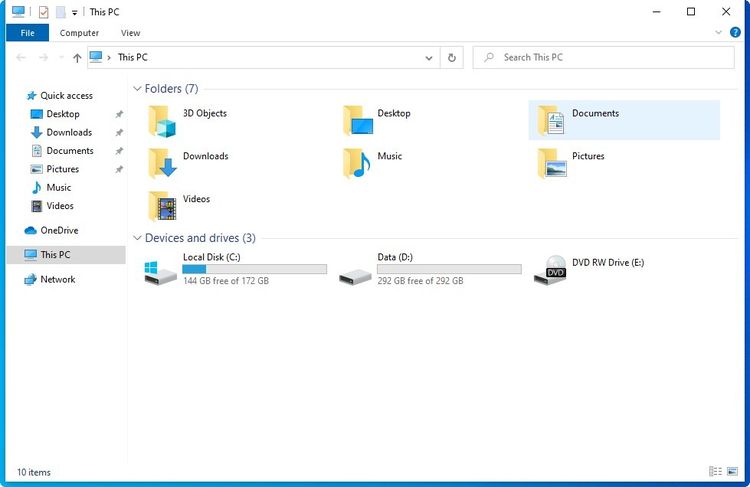Open the View ribbon tab
The image size is (750, 487).
point(130,33)
